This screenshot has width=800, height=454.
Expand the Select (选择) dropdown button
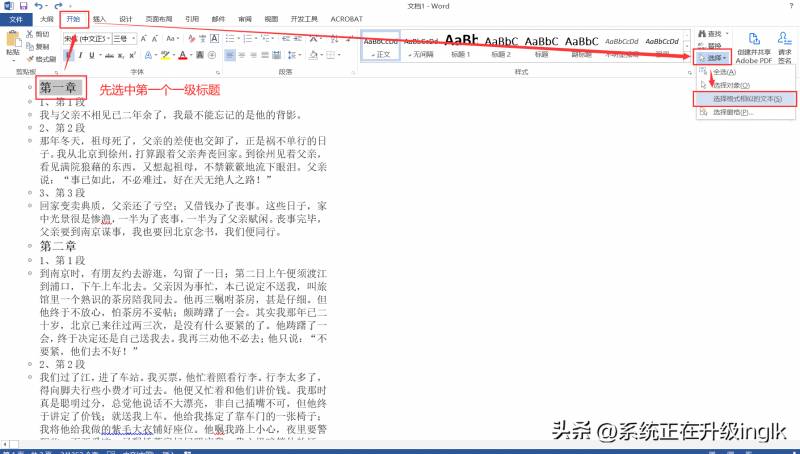(713, 58)
